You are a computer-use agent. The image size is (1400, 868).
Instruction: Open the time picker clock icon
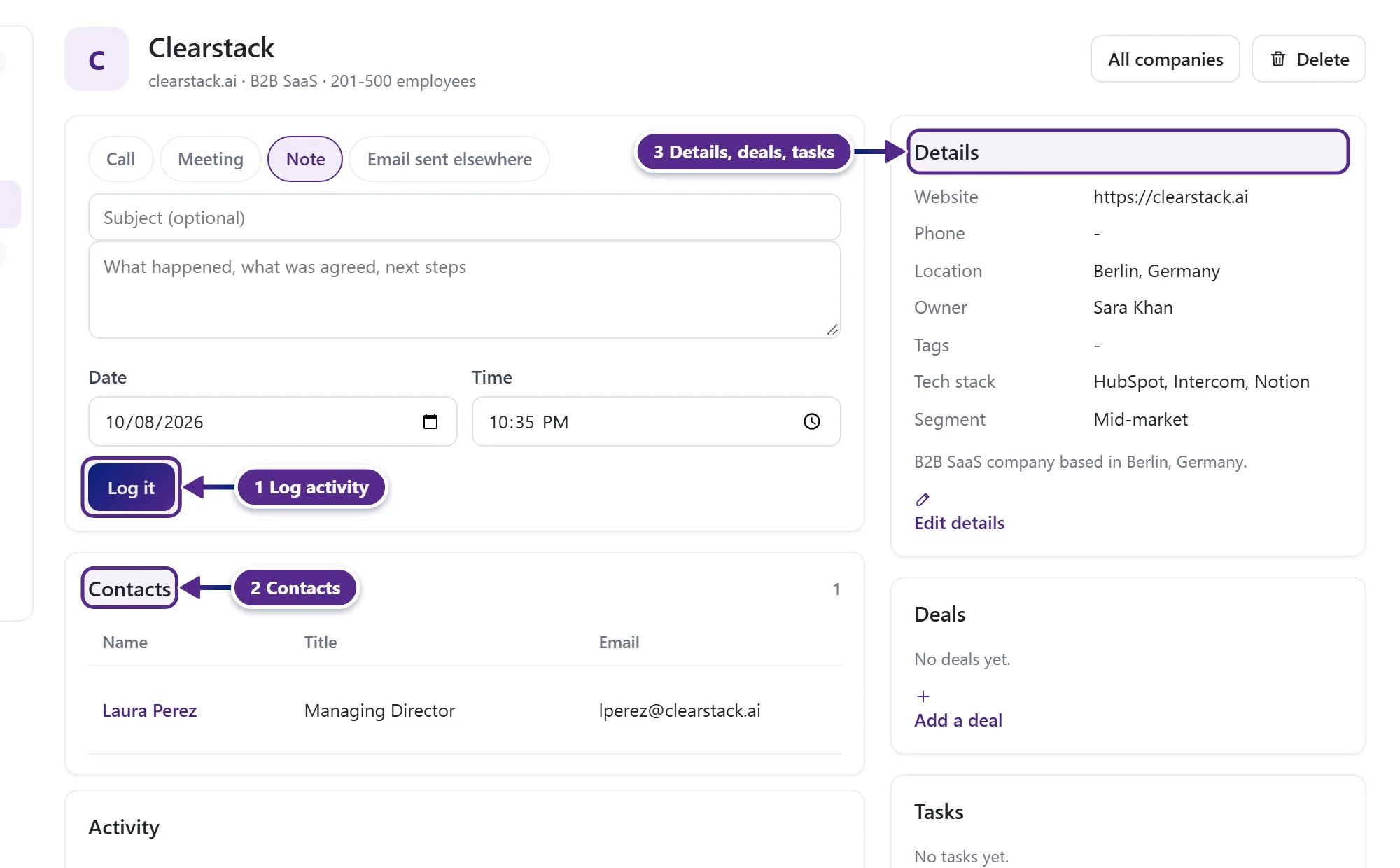pos(812,421)
